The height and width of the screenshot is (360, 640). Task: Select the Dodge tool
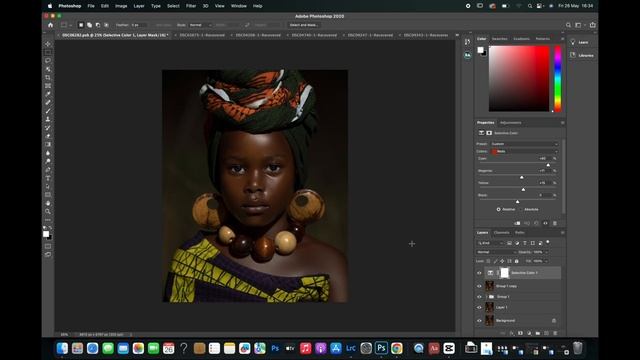[48, 161]
